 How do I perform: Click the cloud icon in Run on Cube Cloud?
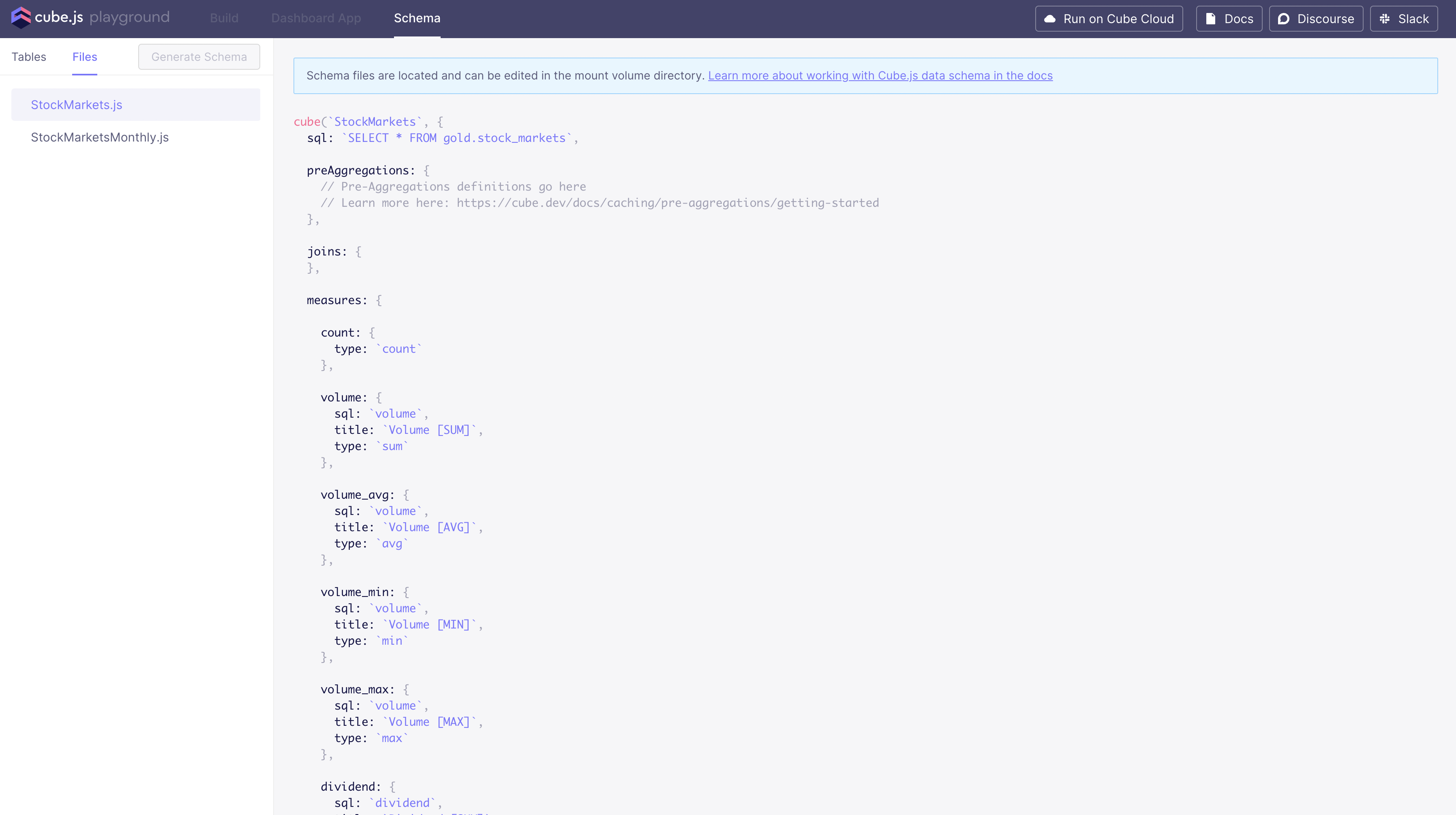pos(1049,19)
